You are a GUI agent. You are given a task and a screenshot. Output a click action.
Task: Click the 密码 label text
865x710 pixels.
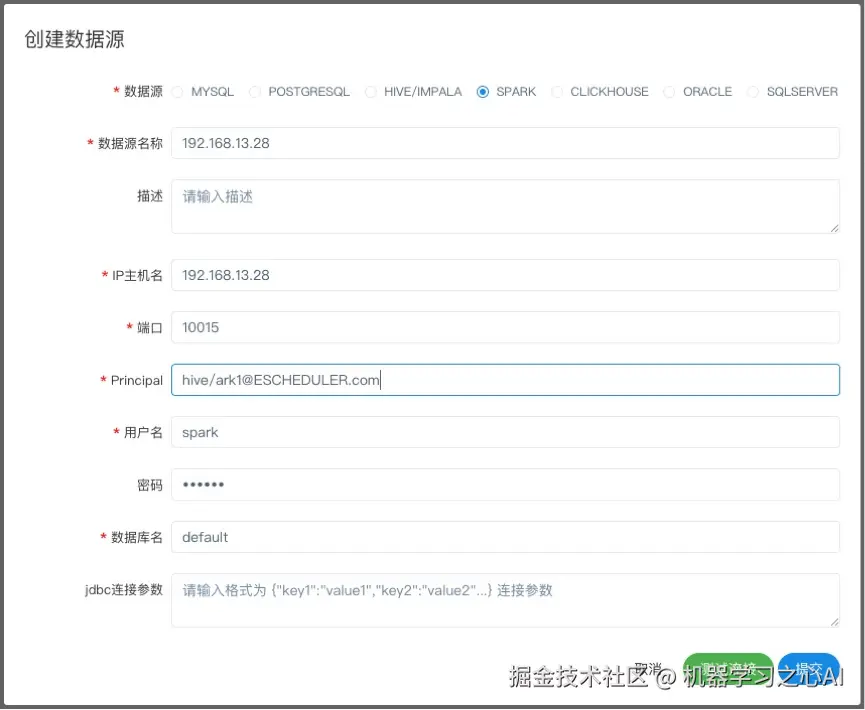(x=150, y=485)
